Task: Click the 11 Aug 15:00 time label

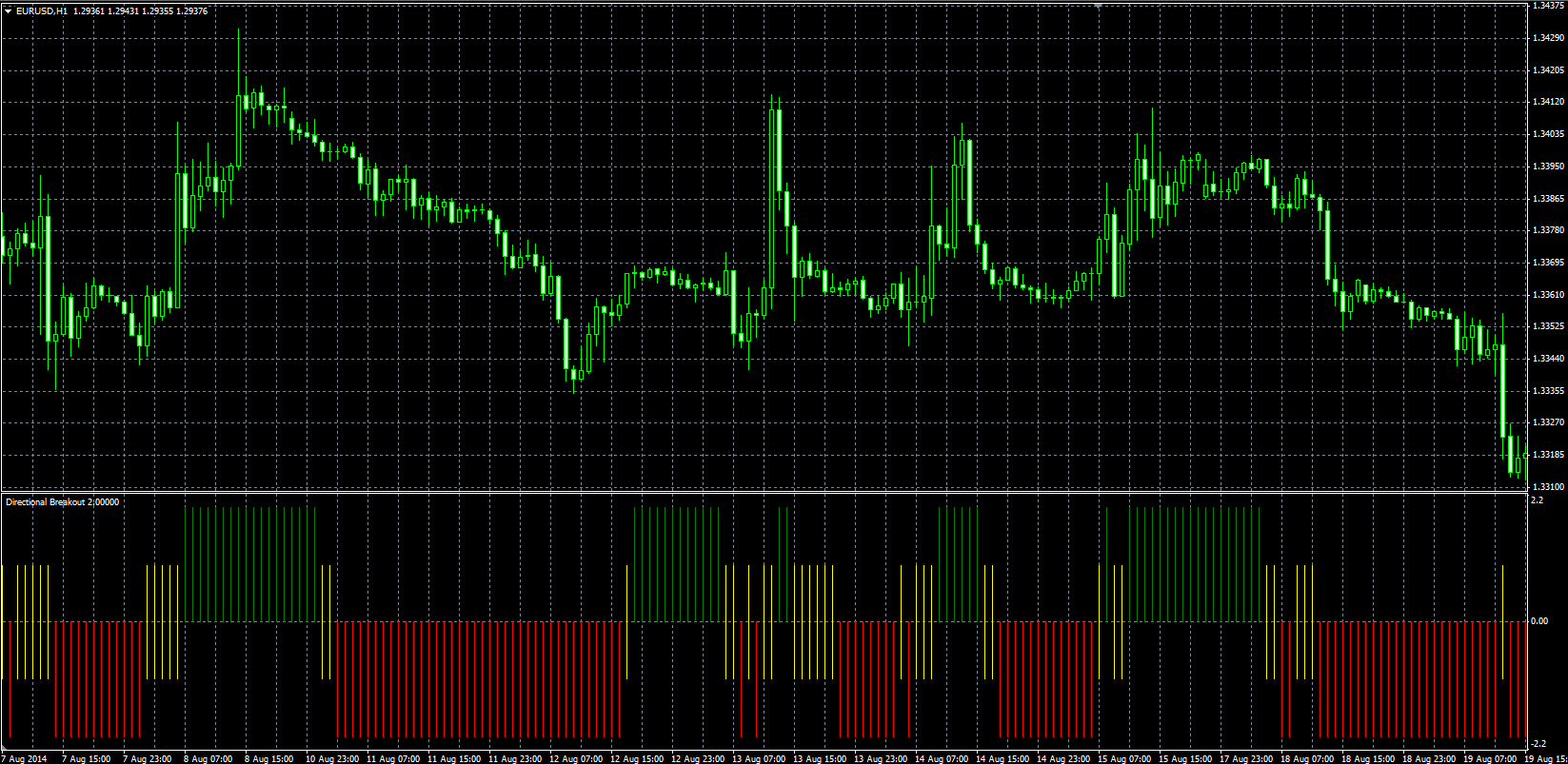Action: point(454,759)
